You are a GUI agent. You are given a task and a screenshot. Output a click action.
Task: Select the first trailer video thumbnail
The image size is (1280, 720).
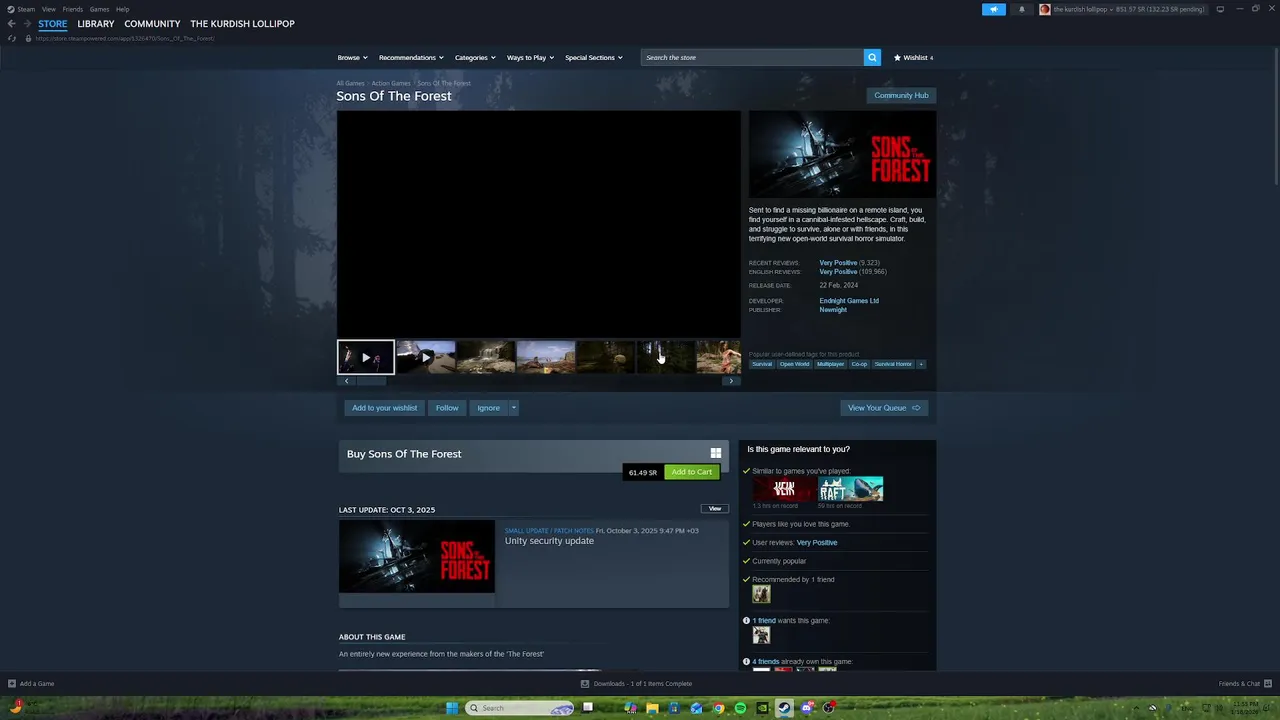(366, 357)
